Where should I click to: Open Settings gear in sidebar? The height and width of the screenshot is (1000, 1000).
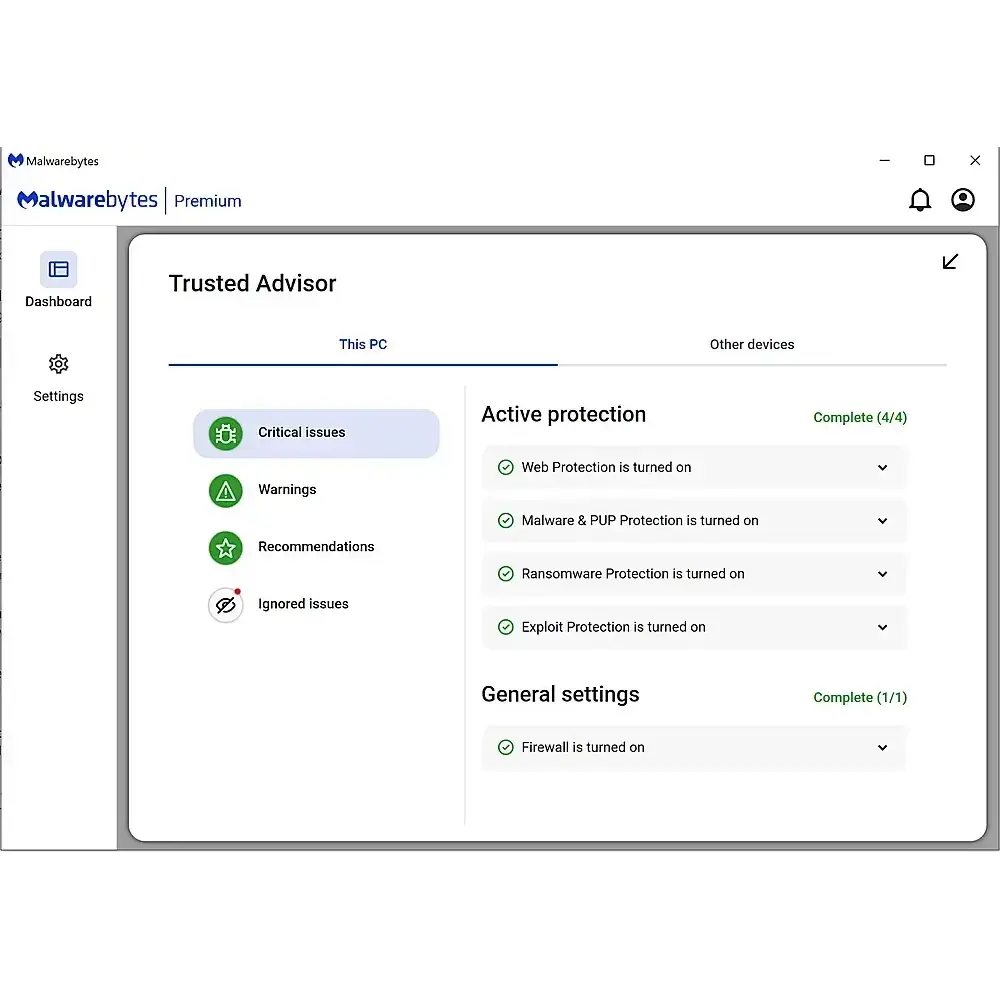point(58,364)
